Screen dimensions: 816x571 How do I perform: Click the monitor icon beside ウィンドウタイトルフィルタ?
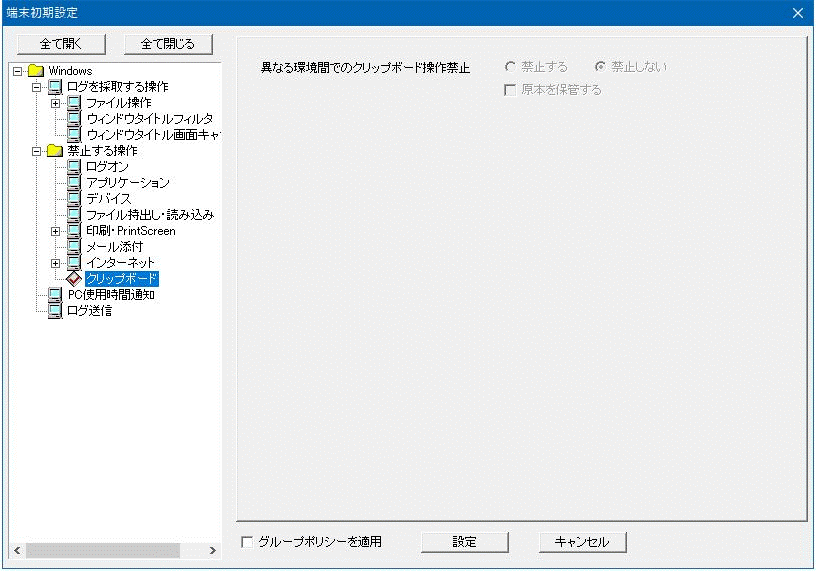tap(74, 119)
